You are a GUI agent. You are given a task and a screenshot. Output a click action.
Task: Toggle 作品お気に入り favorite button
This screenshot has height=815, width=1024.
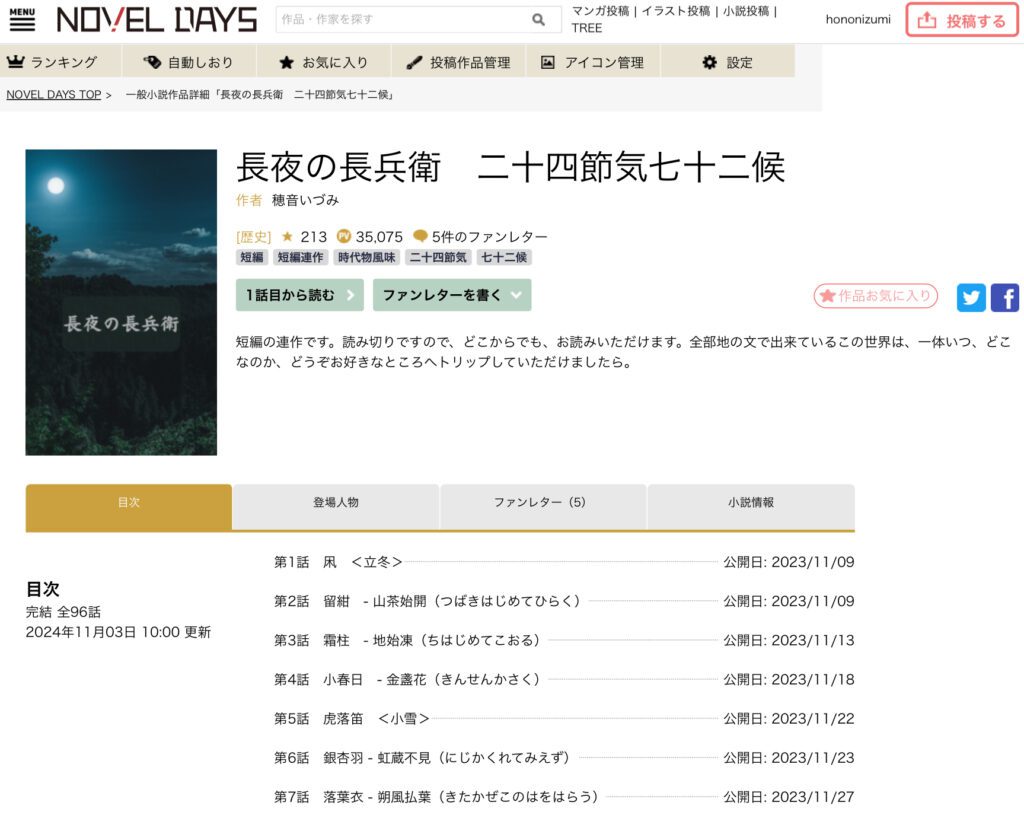click(875, 296)
